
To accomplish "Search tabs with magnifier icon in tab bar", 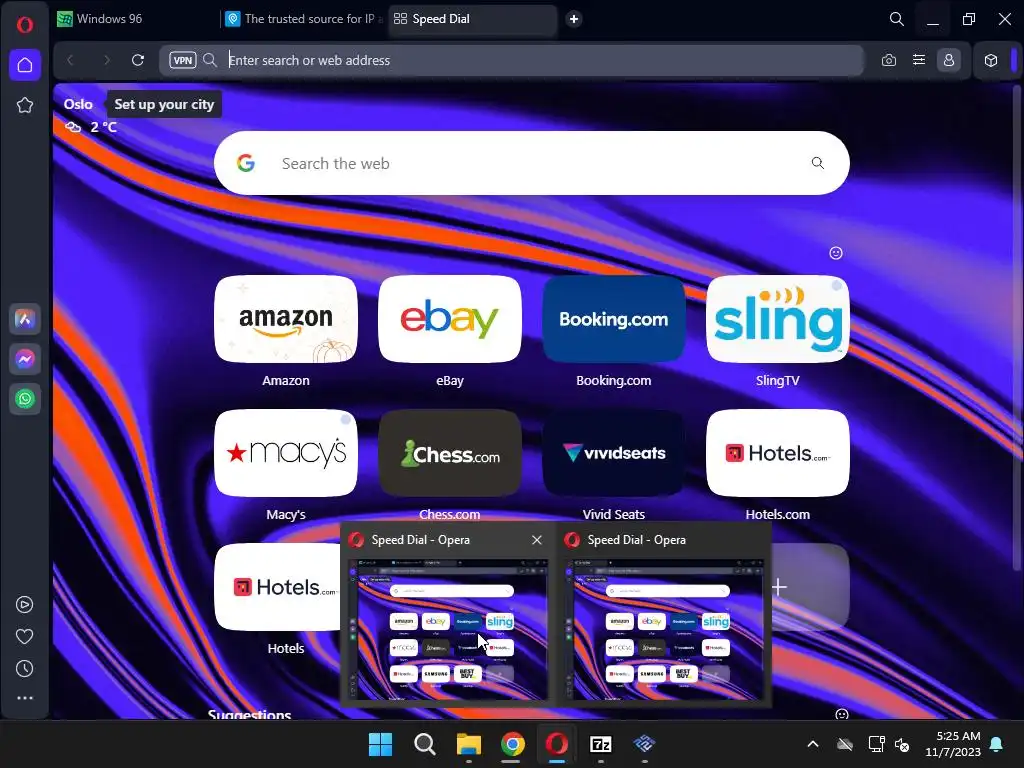I will click(x=897, y=19).
